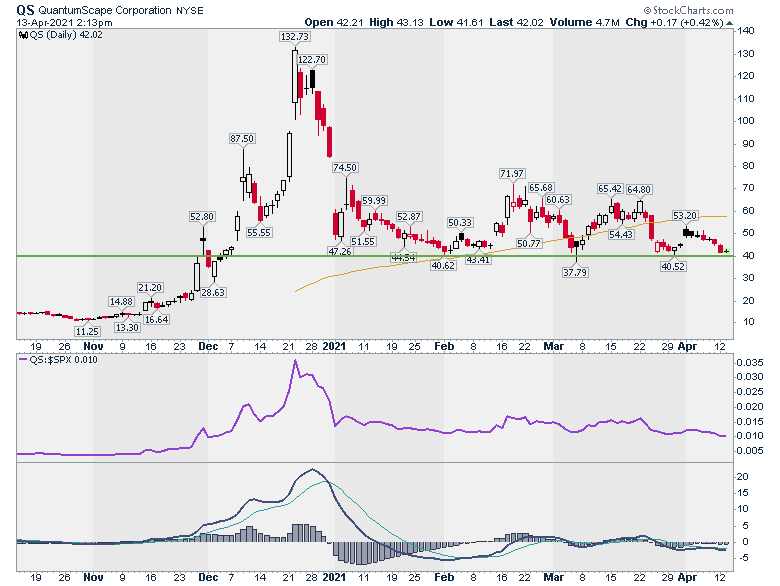Click the 16.64 price label
Image resolution: width=780 pixels, height=586 pixels.
click(x=156, y=319)
